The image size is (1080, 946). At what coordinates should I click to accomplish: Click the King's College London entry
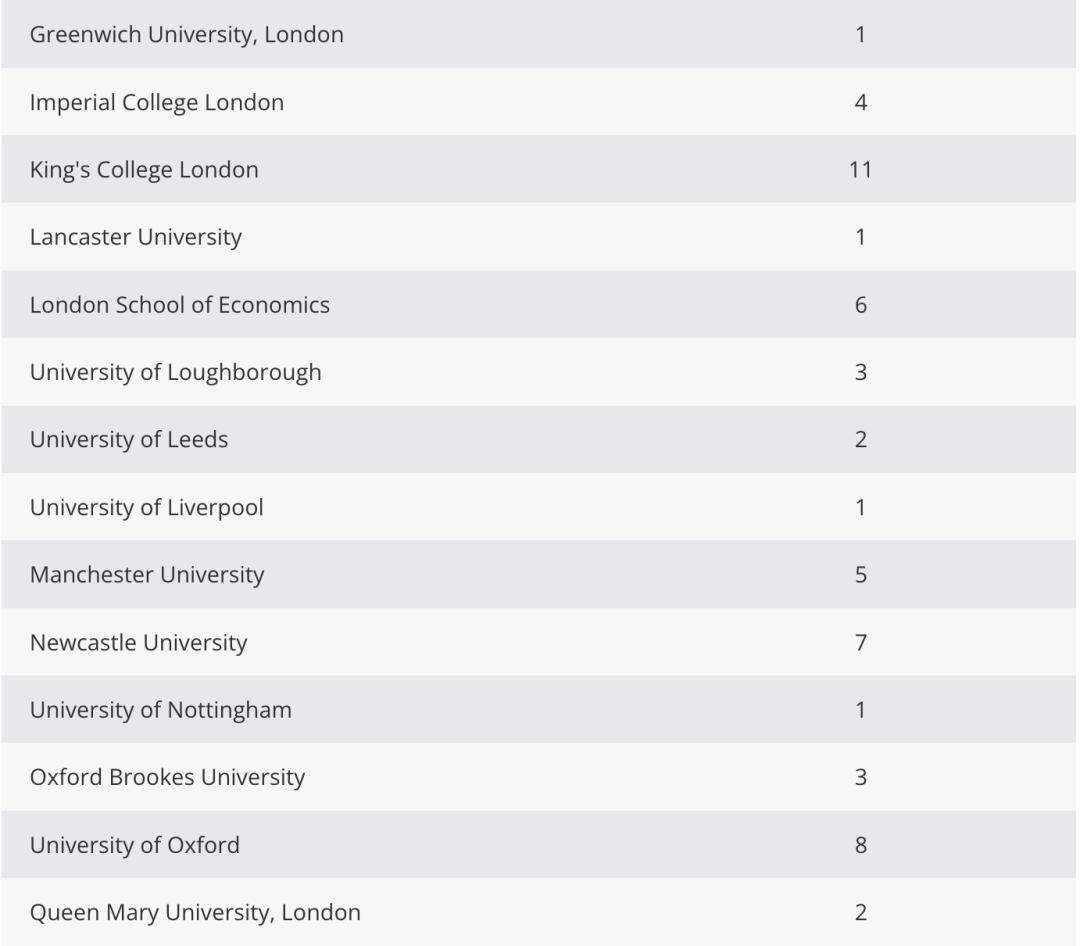(144, 170)
